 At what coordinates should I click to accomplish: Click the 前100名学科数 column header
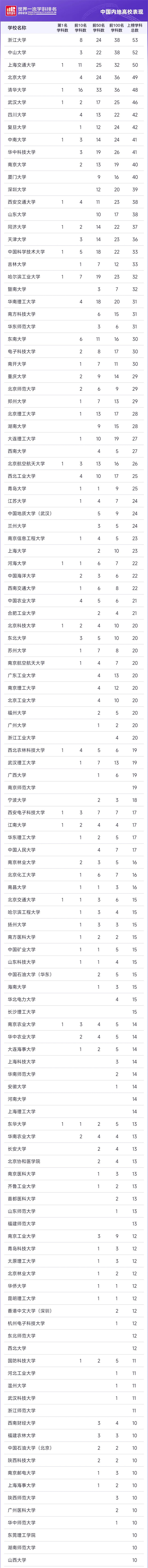coord(117,28)
